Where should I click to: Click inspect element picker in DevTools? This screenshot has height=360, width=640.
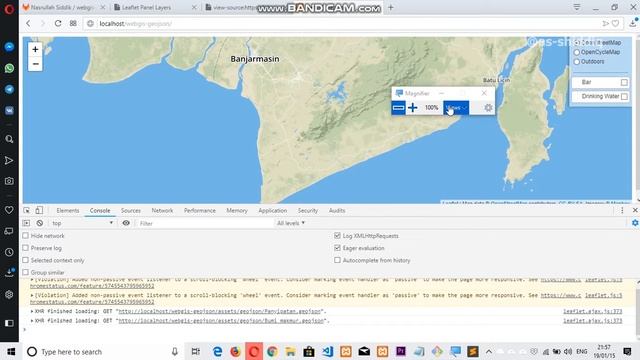point(27,210)
